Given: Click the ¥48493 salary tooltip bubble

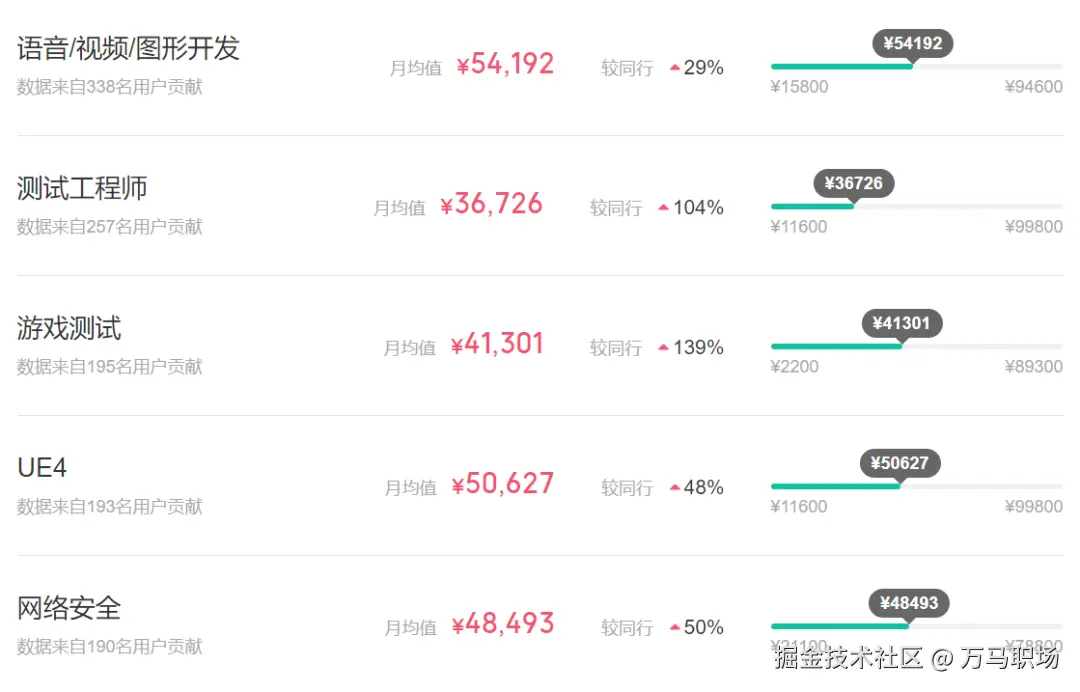Looking at the screenshot, I should click(909, 604).
